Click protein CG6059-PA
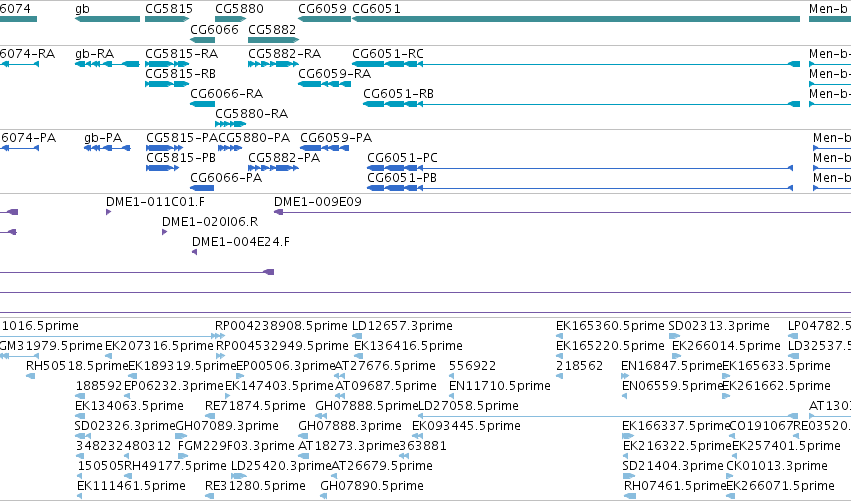 click(324, 148)
